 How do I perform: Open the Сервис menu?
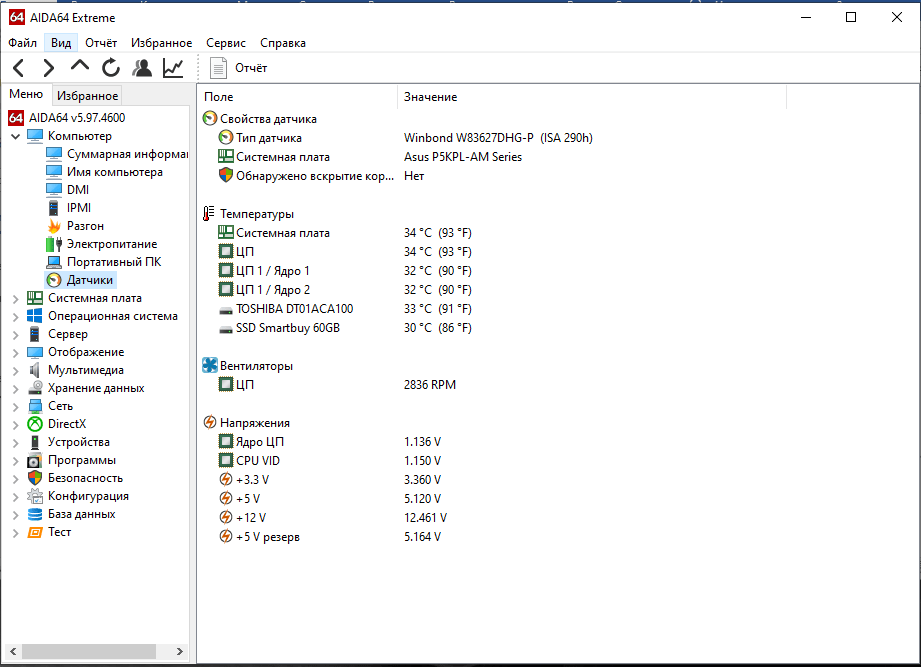point(226,43)
